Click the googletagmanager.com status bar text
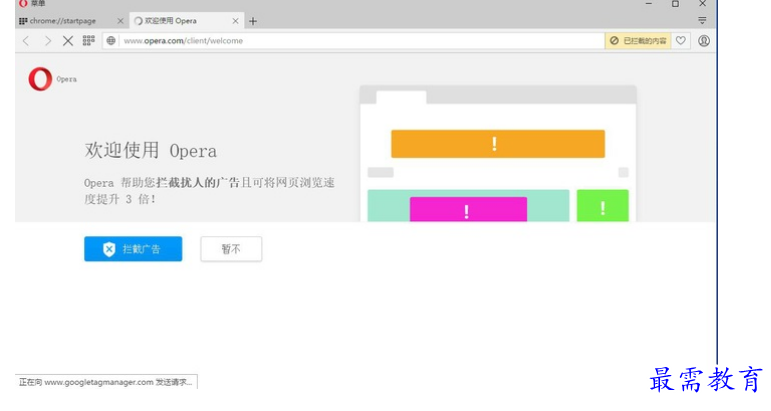Image resolution: width=771 pixels, height=411 pixels. (x=106, y=382)
